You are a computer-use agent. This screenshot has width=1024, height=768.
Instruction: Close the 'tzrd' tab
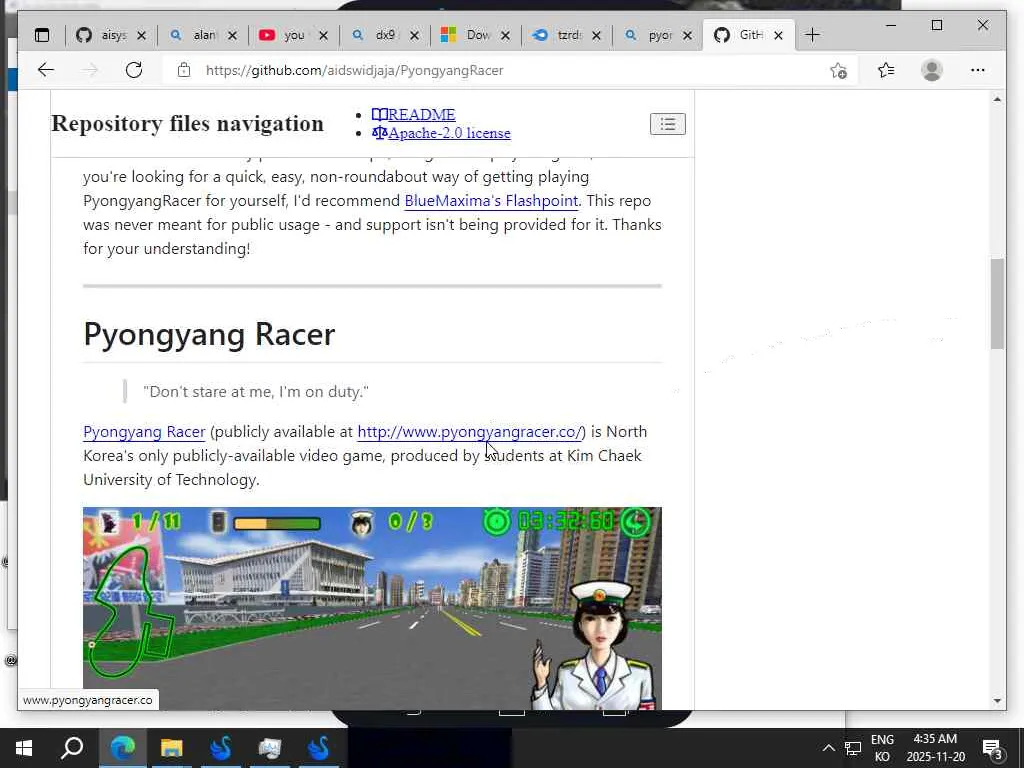[596, 36]
